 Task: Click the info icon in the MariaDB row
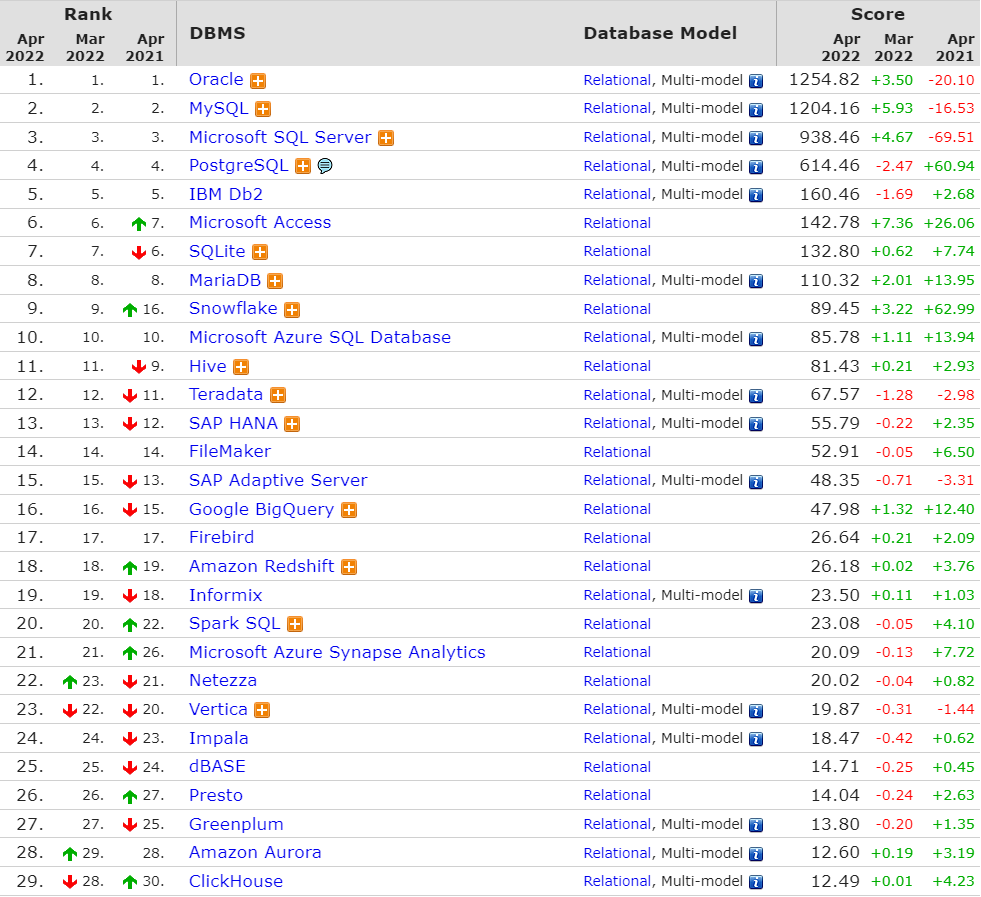pyautogui.click(x=756, y=281)
